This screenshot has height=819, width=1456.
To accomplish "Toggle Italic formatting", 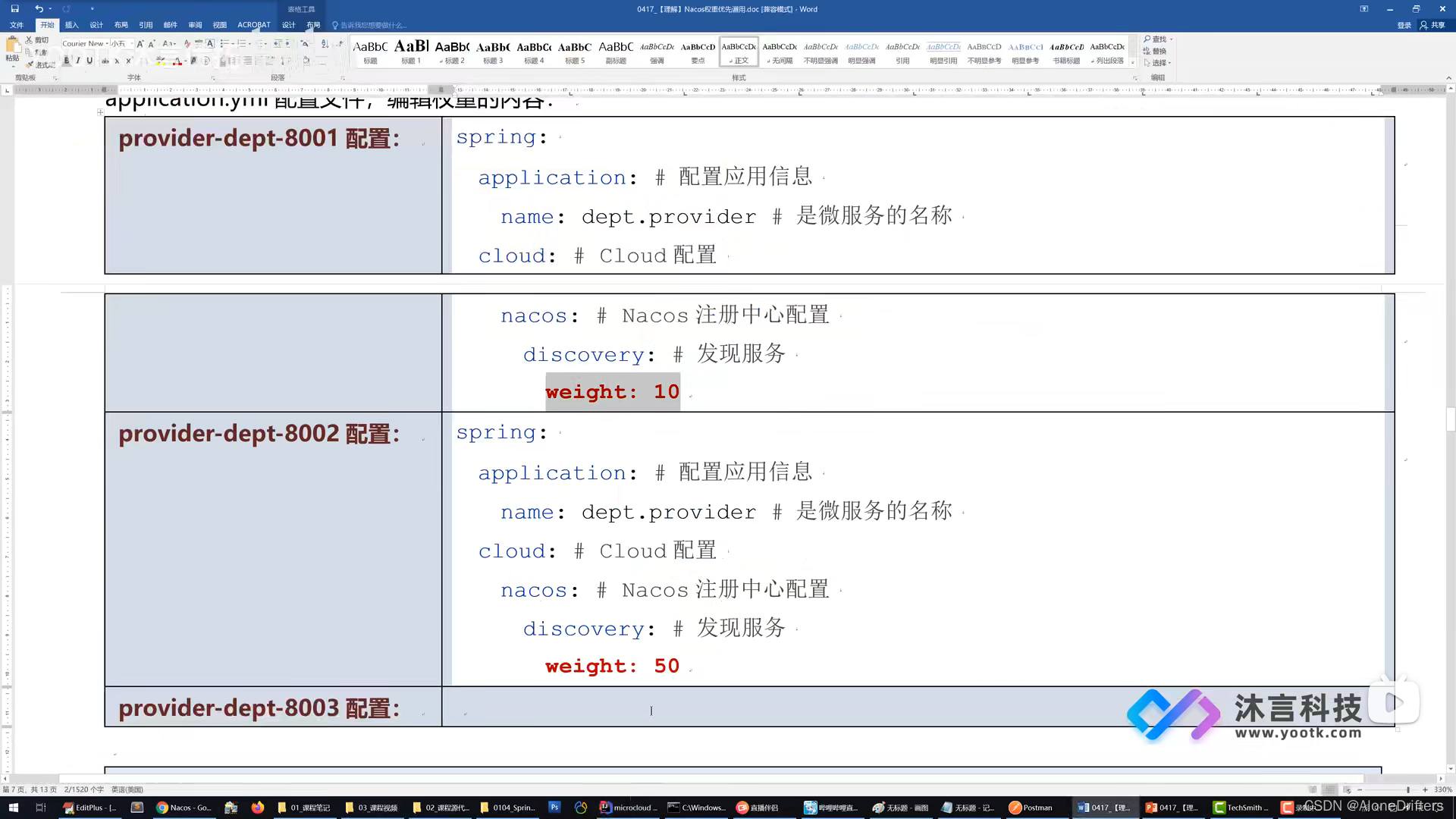I will click(x=77, y=61).
